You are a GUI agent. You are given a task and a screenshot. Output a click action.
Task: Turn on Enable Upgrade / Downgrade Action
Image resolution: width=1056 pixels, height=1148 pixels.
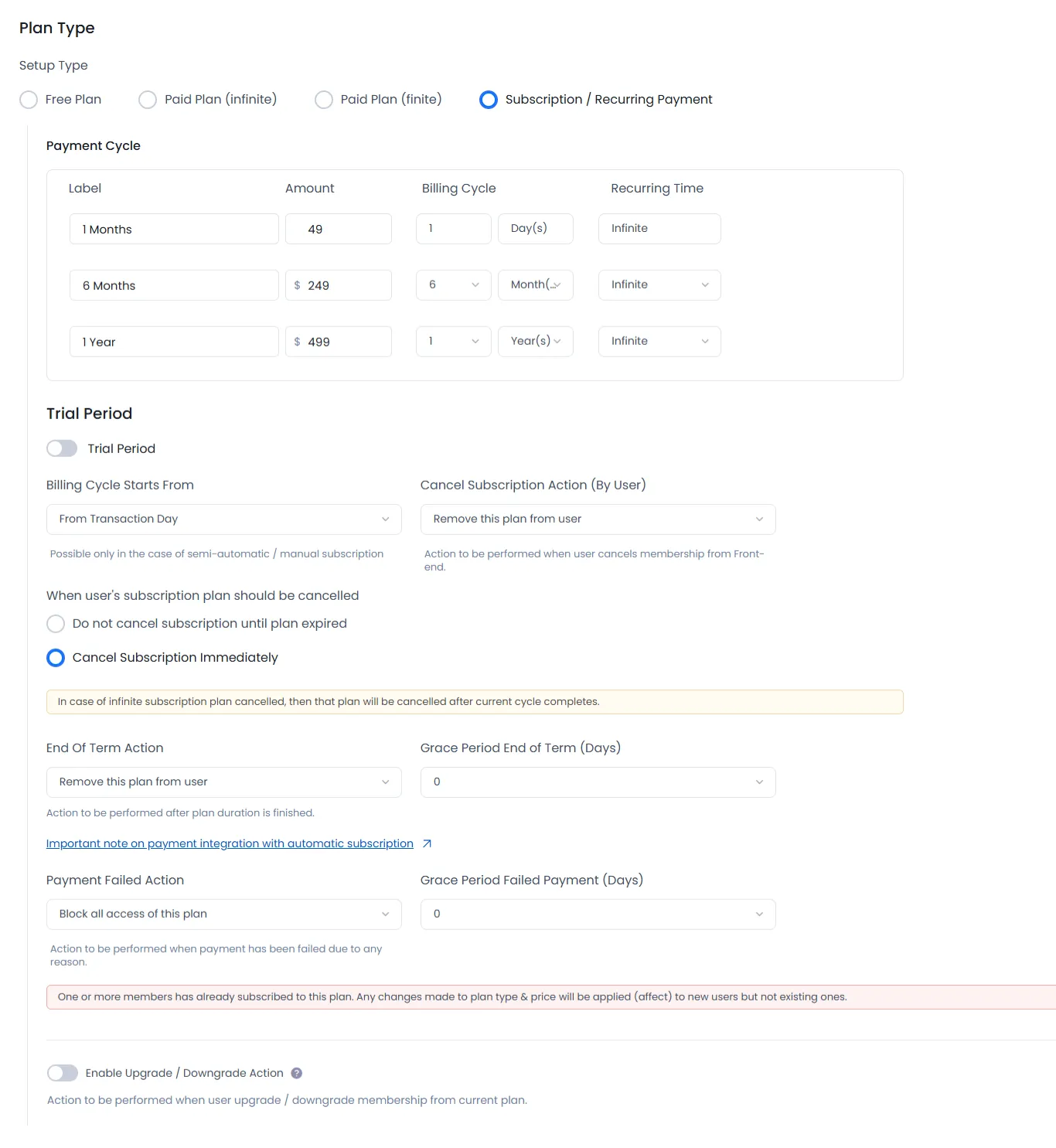[63, 1073]
